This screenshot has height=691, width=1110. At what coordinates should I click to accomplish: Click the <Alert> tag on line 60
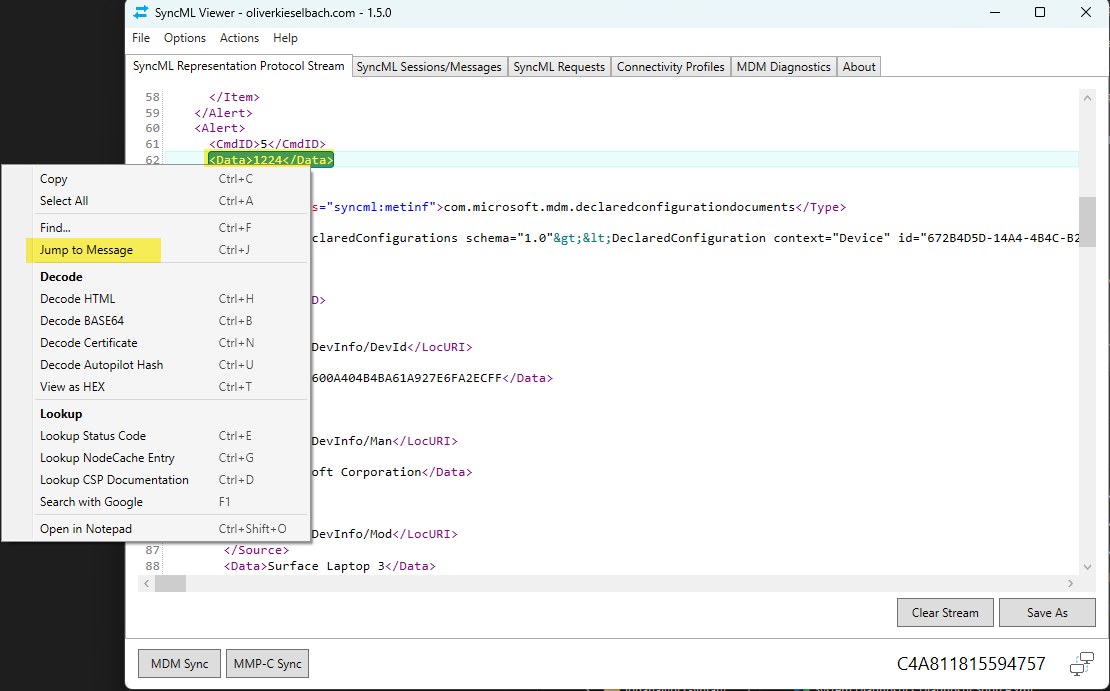pyautogui.click(x=219, y=128)
